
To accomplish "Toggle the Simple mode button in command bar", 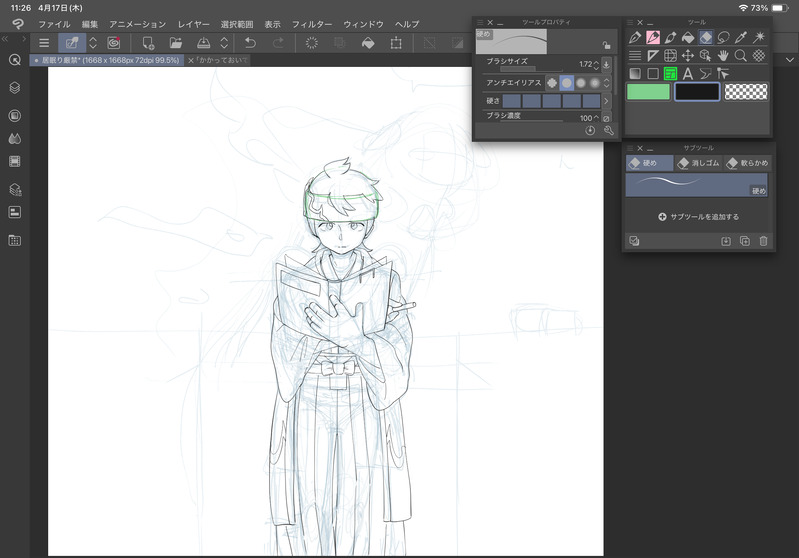I will pyautogui.click(x=72, y=43).
